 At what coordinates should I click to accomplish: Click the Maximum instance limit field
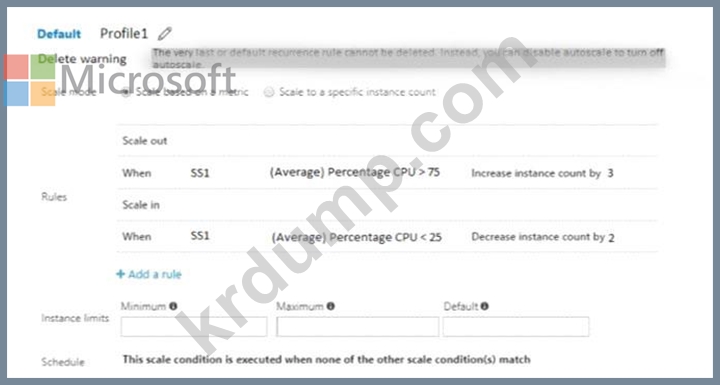357,327
